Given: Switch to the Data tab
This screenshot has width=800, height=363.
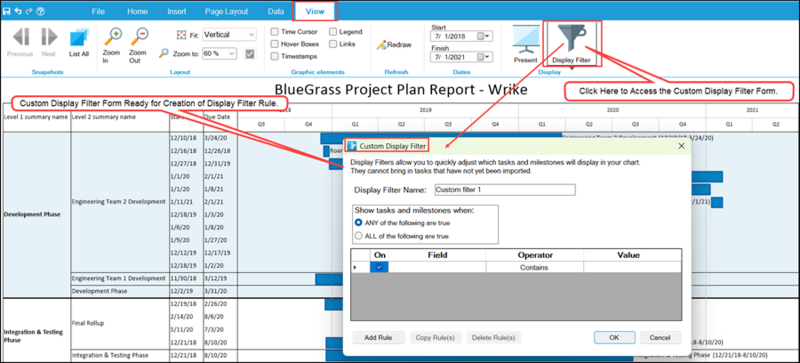Looking at the screenshot, I should point(276,11).
